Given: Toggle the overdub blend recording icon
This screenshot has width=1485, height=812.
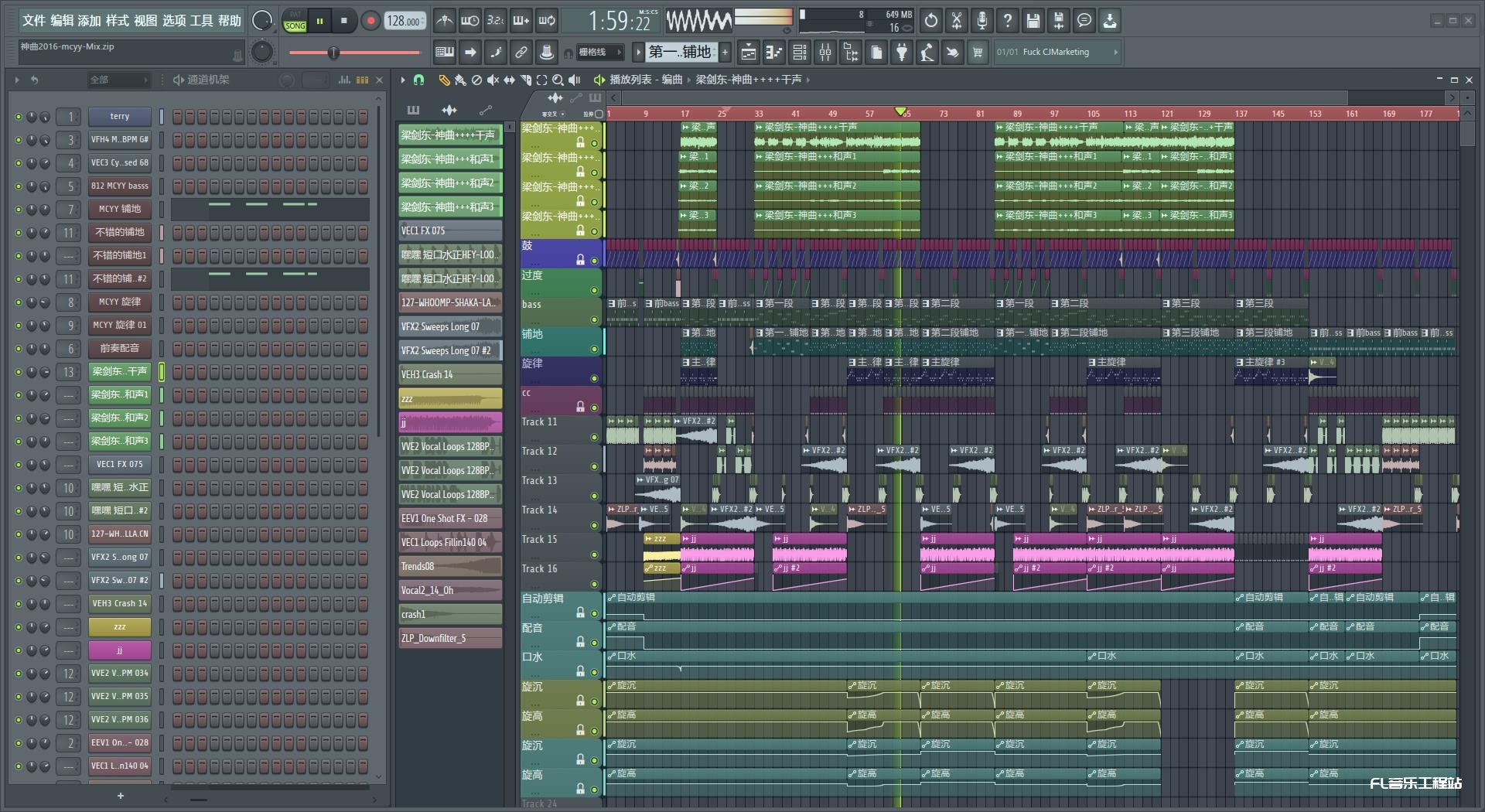Looking at the screenshot, I should (521, 21).
